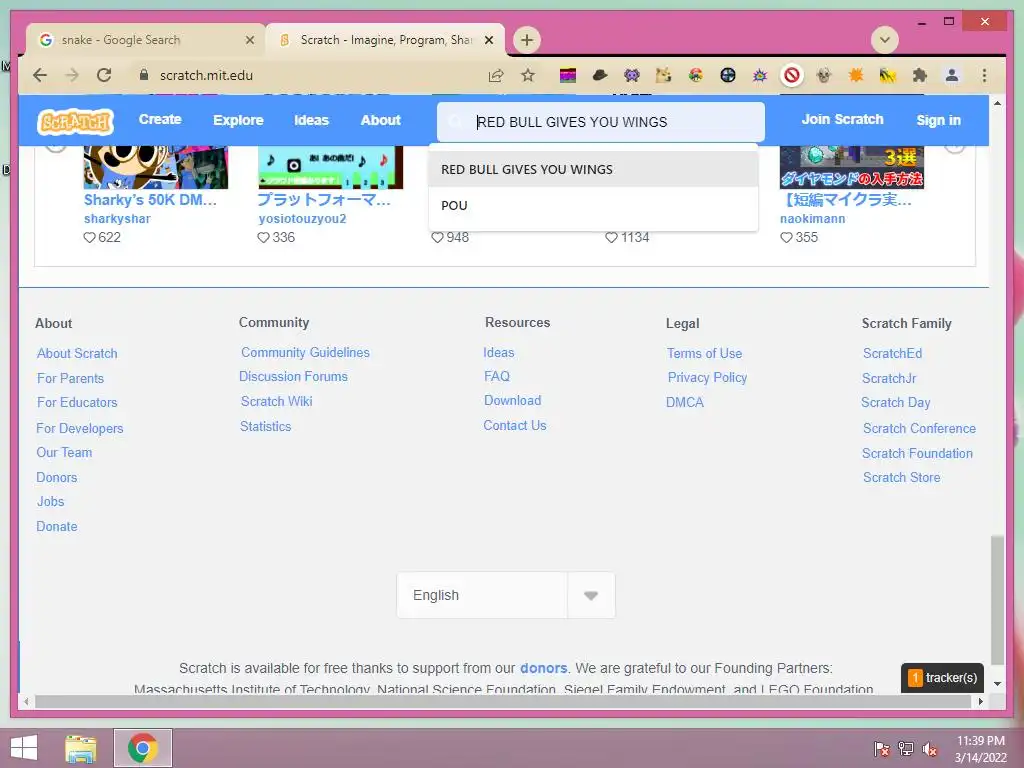Select the RED BULL GIVES YOU WINGS suggestion
Screen dimensions: 1024x768
tap(593, 169)
